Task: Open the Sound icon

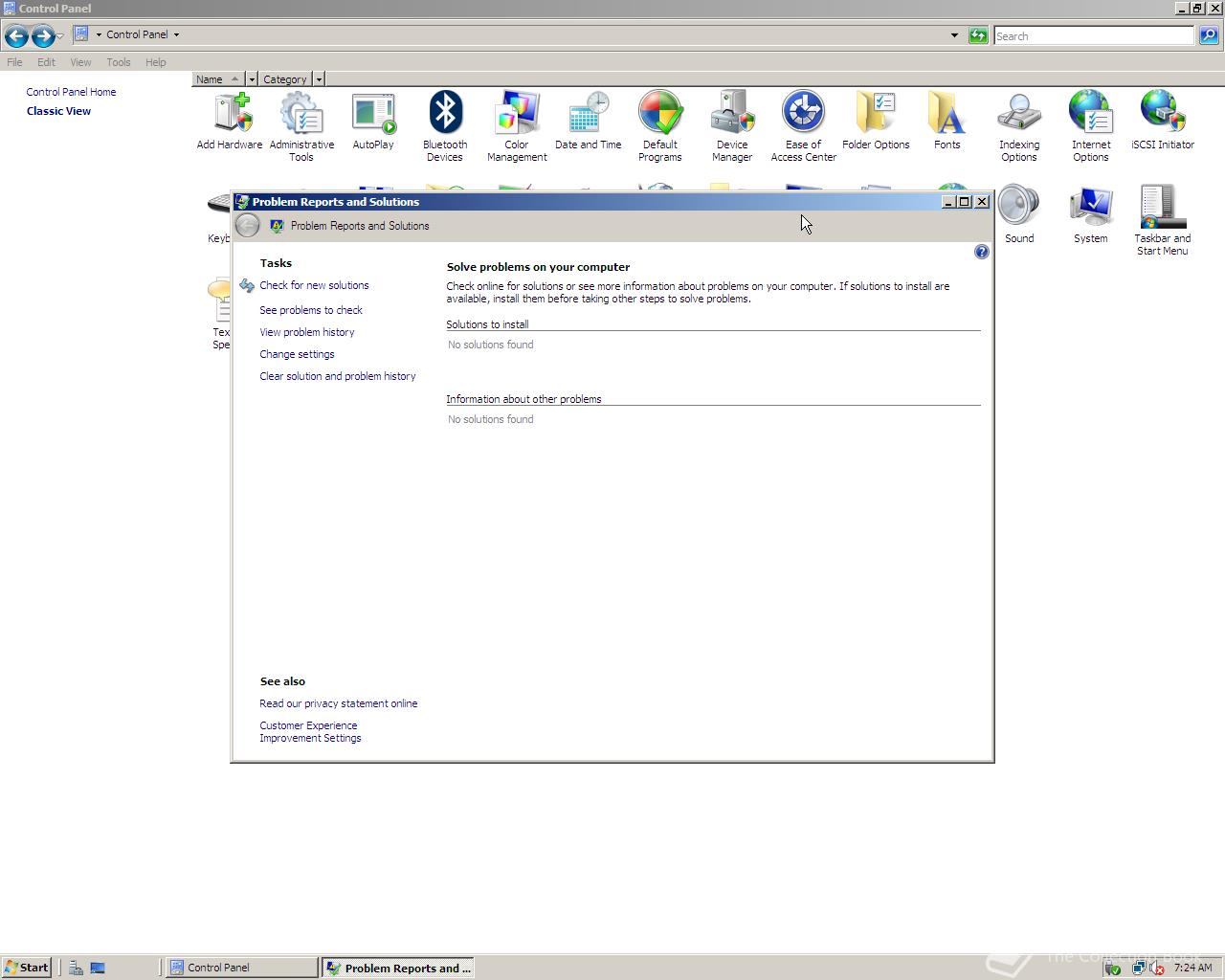Action: pyautogui.click(x=1019, y=215)
